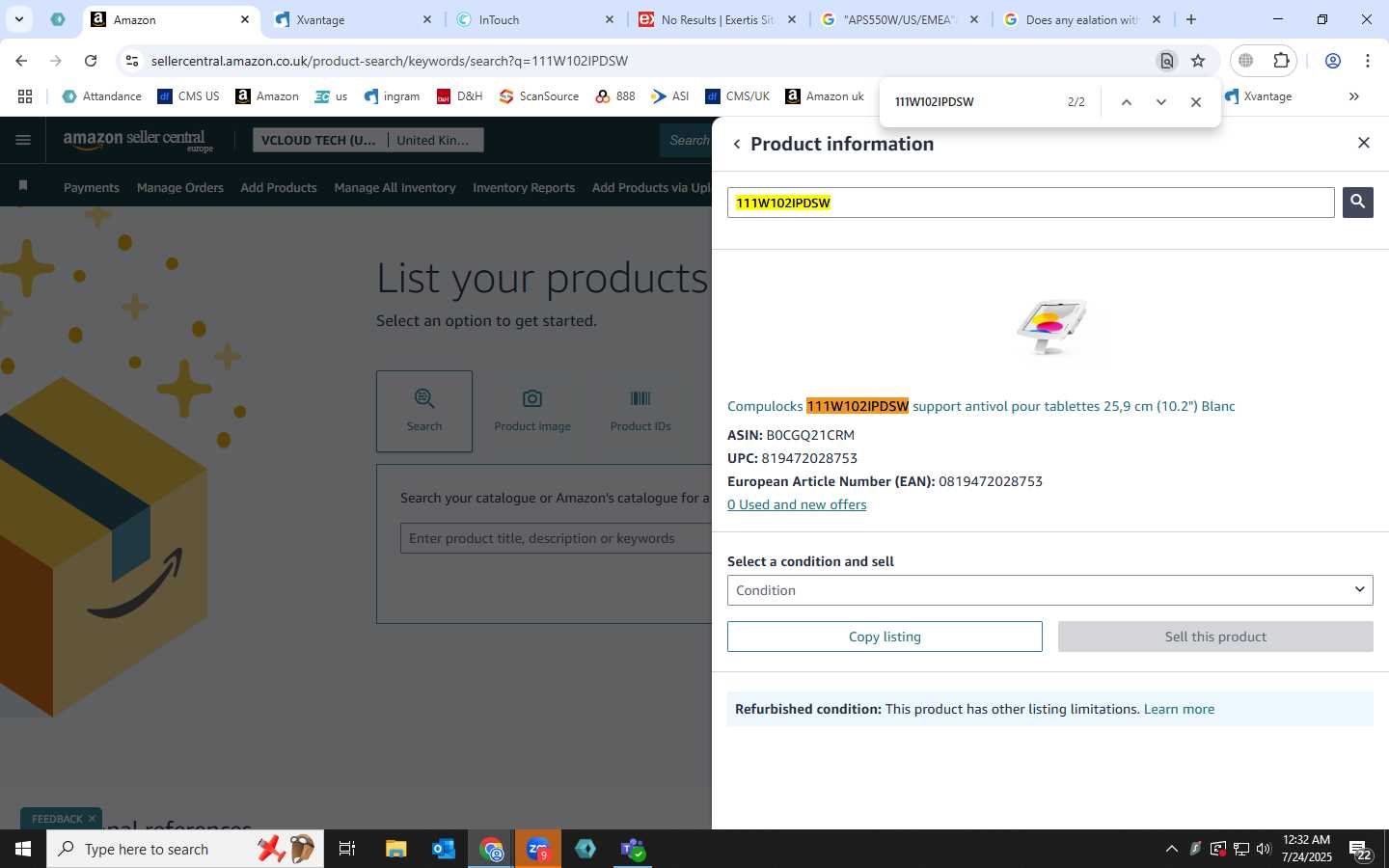Open the ScanSource bookmark
Image resolution: width=1389 pixels, height=868 pixels.
tap(539, 96)
